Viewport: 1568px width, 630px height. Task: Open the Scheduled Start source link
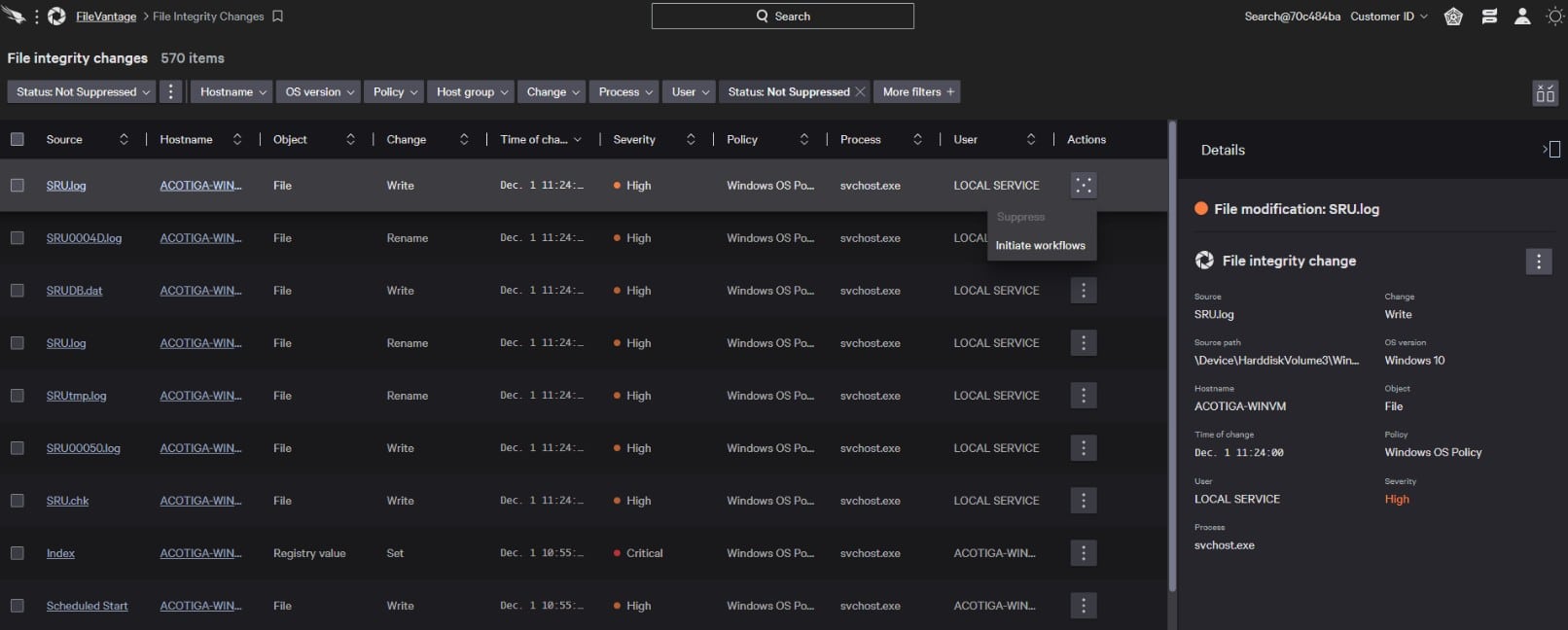[87, 606]
